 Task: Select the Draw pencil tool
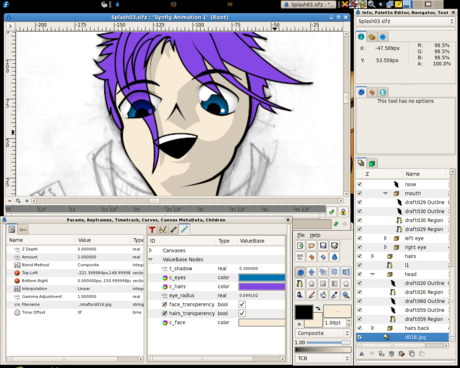[x=312, y=295]
